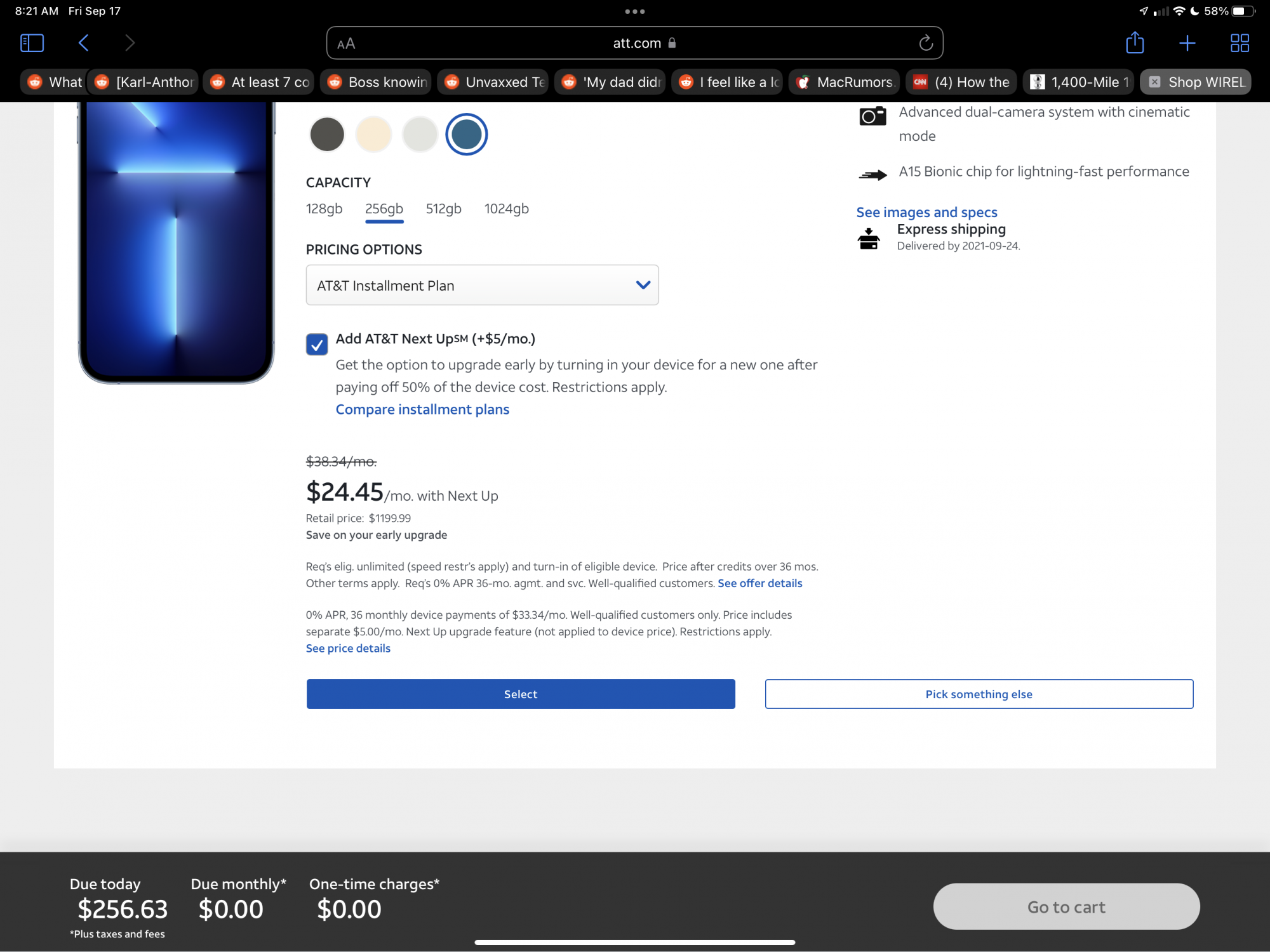Viewport: 1270px width, 952px height.
Task: Switch to the '1,400-Mile' tab
Action: (1078, 82)
